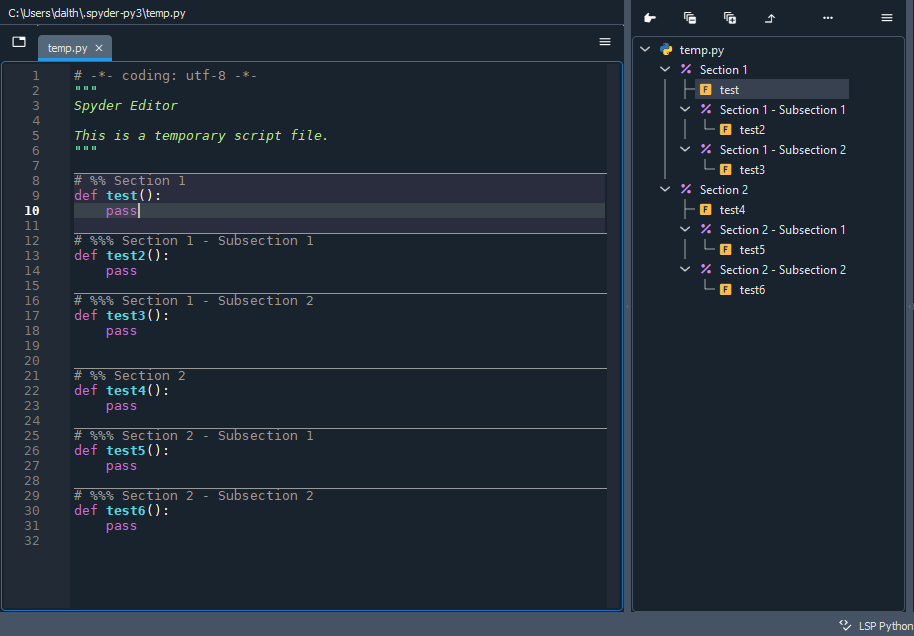Click the Python file icon next to temp.py
914x636 pixels.
tap(666, 49)
